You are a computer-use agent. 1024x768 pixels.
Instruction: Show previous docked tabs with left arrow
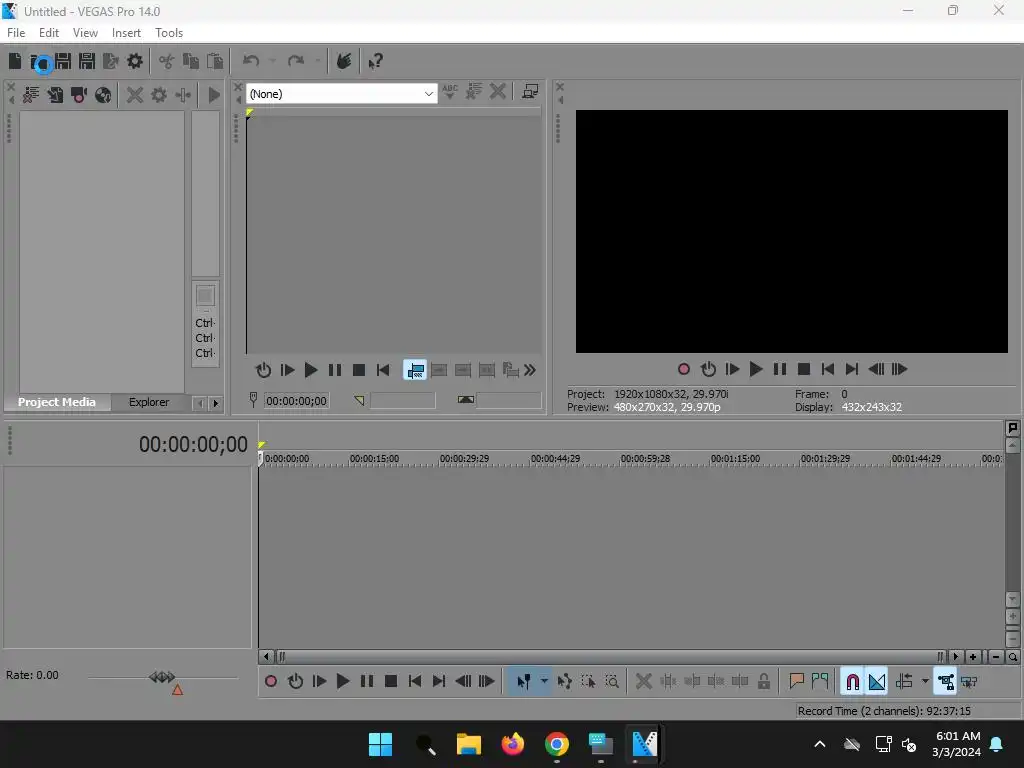coord(201,404)
